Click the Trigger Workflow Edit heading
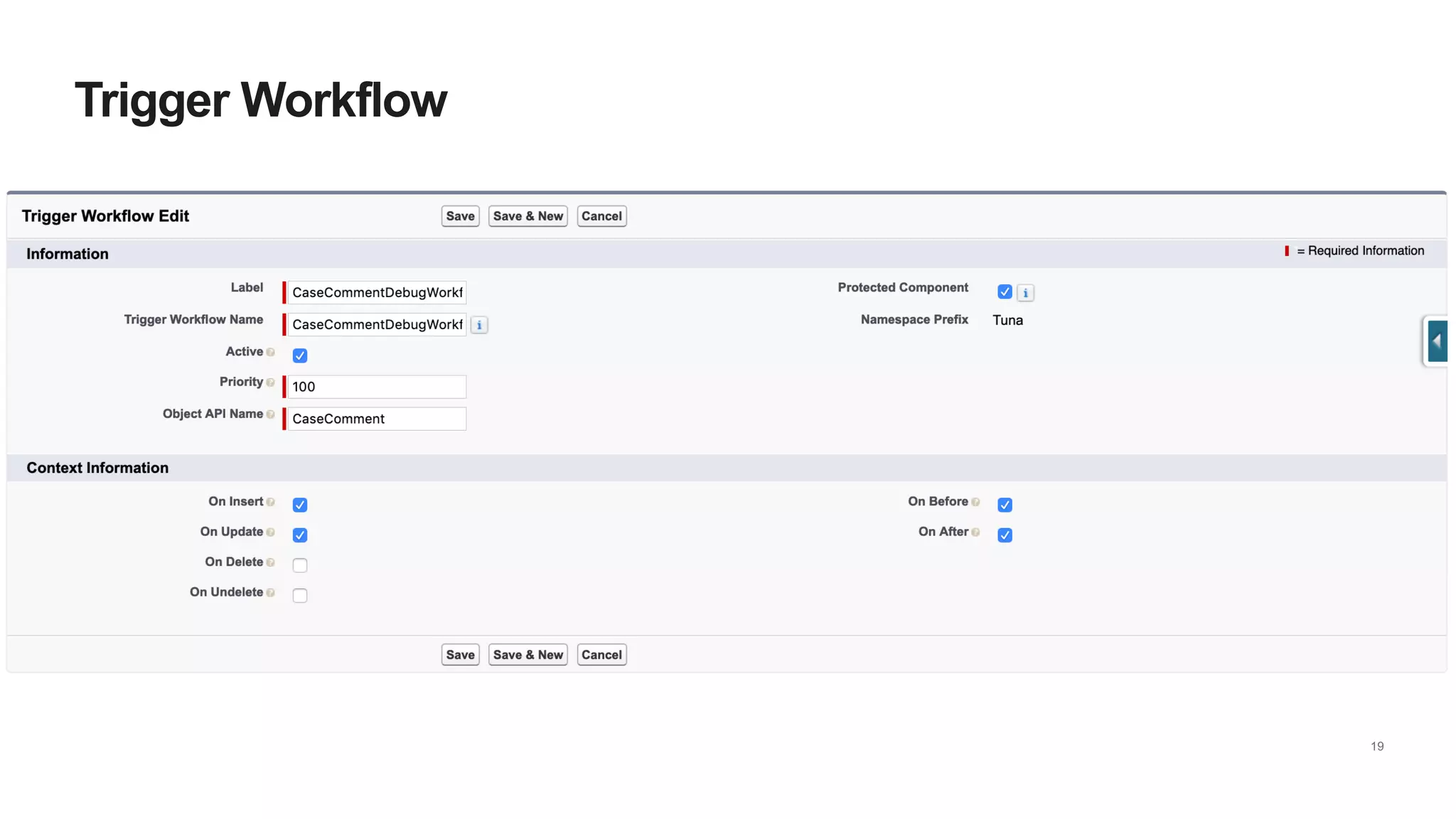Viewport: 1456px width, 819px height. (105, 216)
